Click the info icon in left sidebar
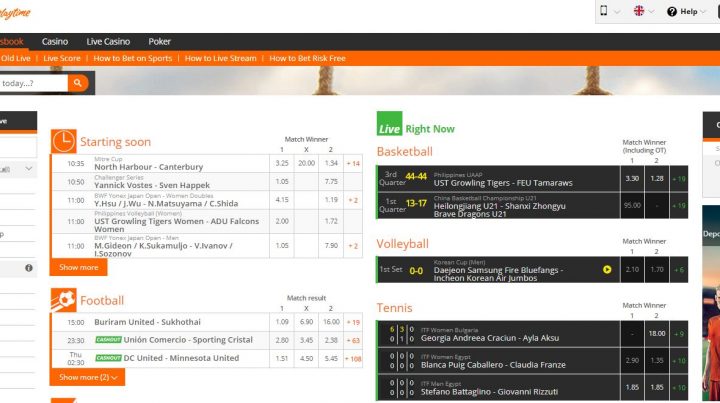720x403 pixels. [29, 268]
